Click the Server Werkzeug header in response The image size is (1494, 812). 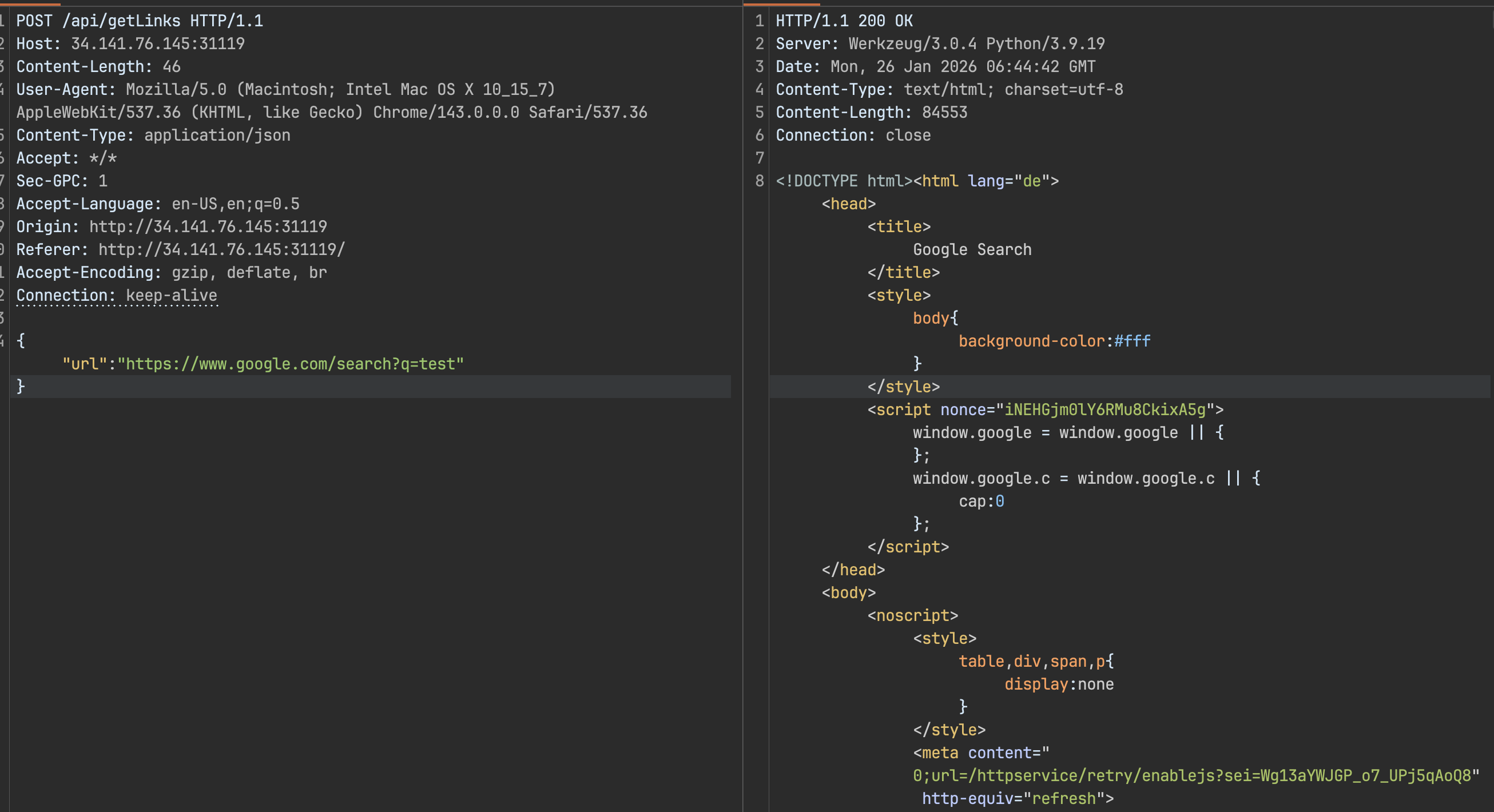click(940, 43)
